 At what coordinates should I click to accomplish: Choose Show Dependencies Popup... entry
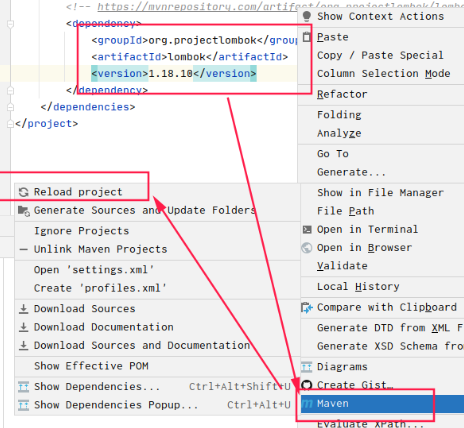157,405
